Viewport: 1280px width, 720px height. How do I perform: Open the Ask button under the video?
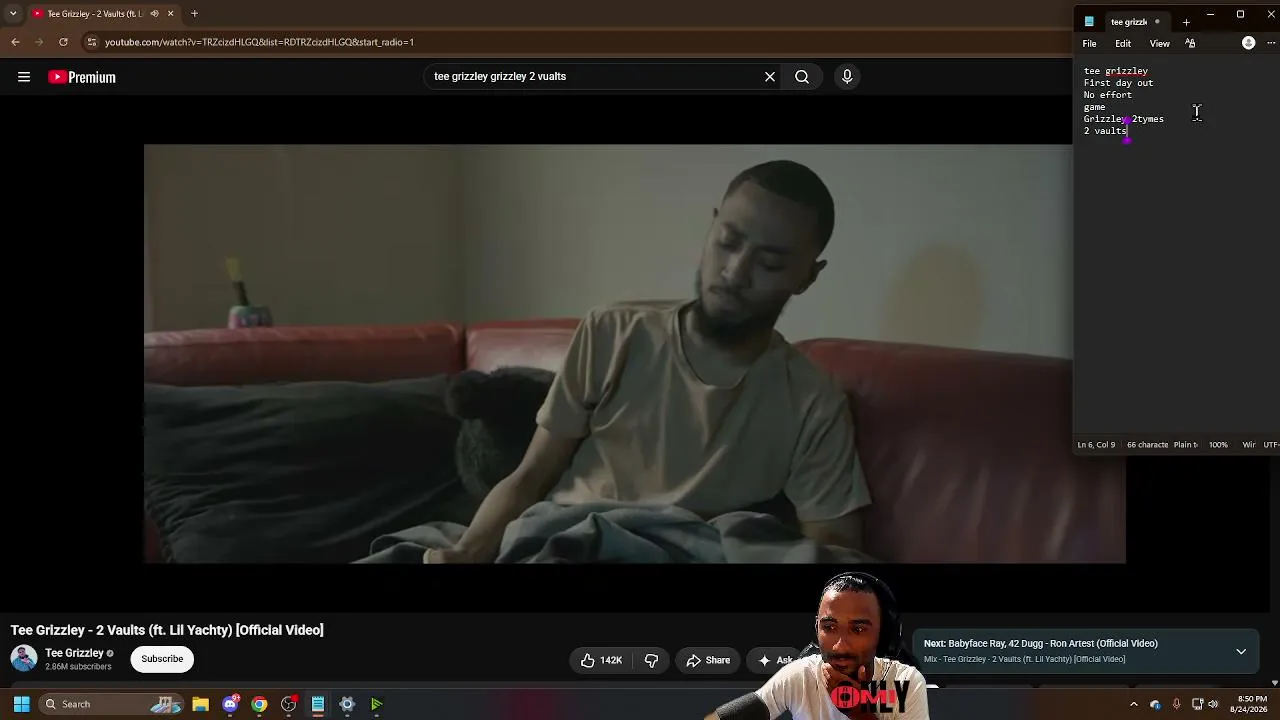coord(775,660)
